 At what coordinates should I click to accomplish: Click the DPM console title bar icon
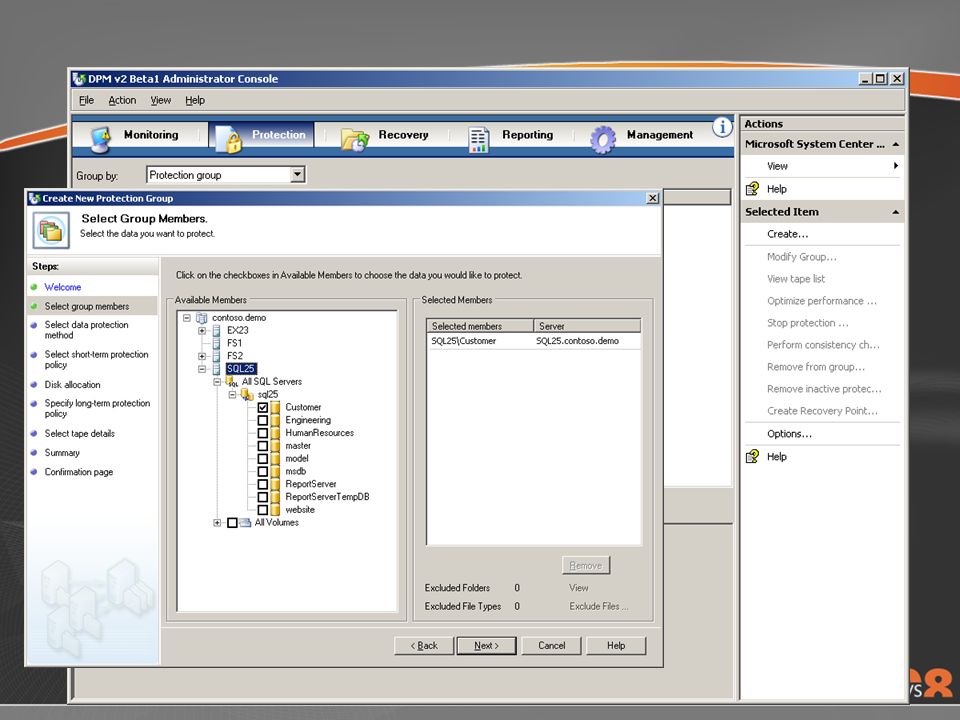click(79, 78)
